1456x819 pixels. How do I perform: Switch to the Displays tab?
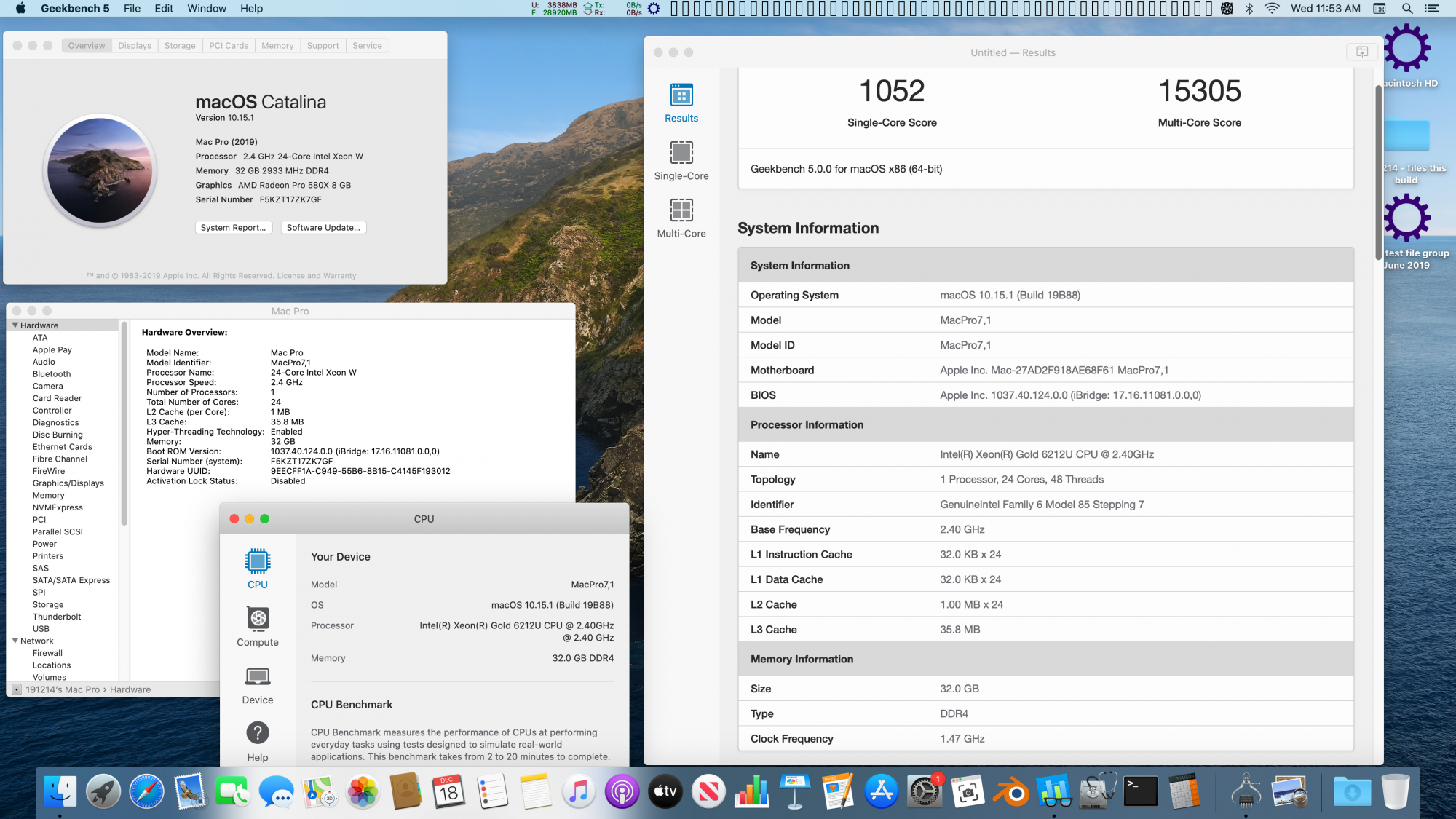tap(135, 46)
